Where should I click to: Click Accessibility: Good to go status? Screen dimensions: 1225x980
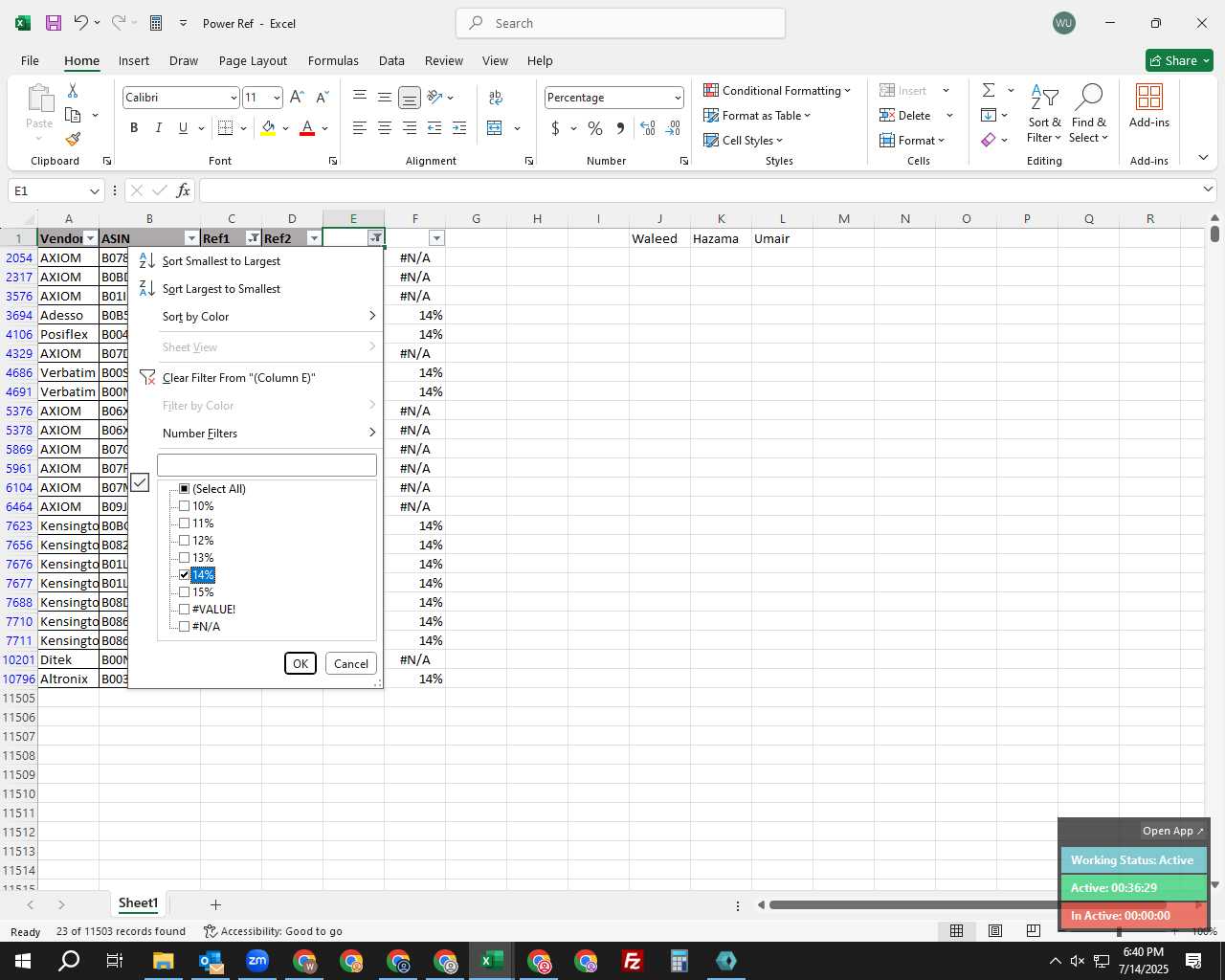(x=273, y=931)
